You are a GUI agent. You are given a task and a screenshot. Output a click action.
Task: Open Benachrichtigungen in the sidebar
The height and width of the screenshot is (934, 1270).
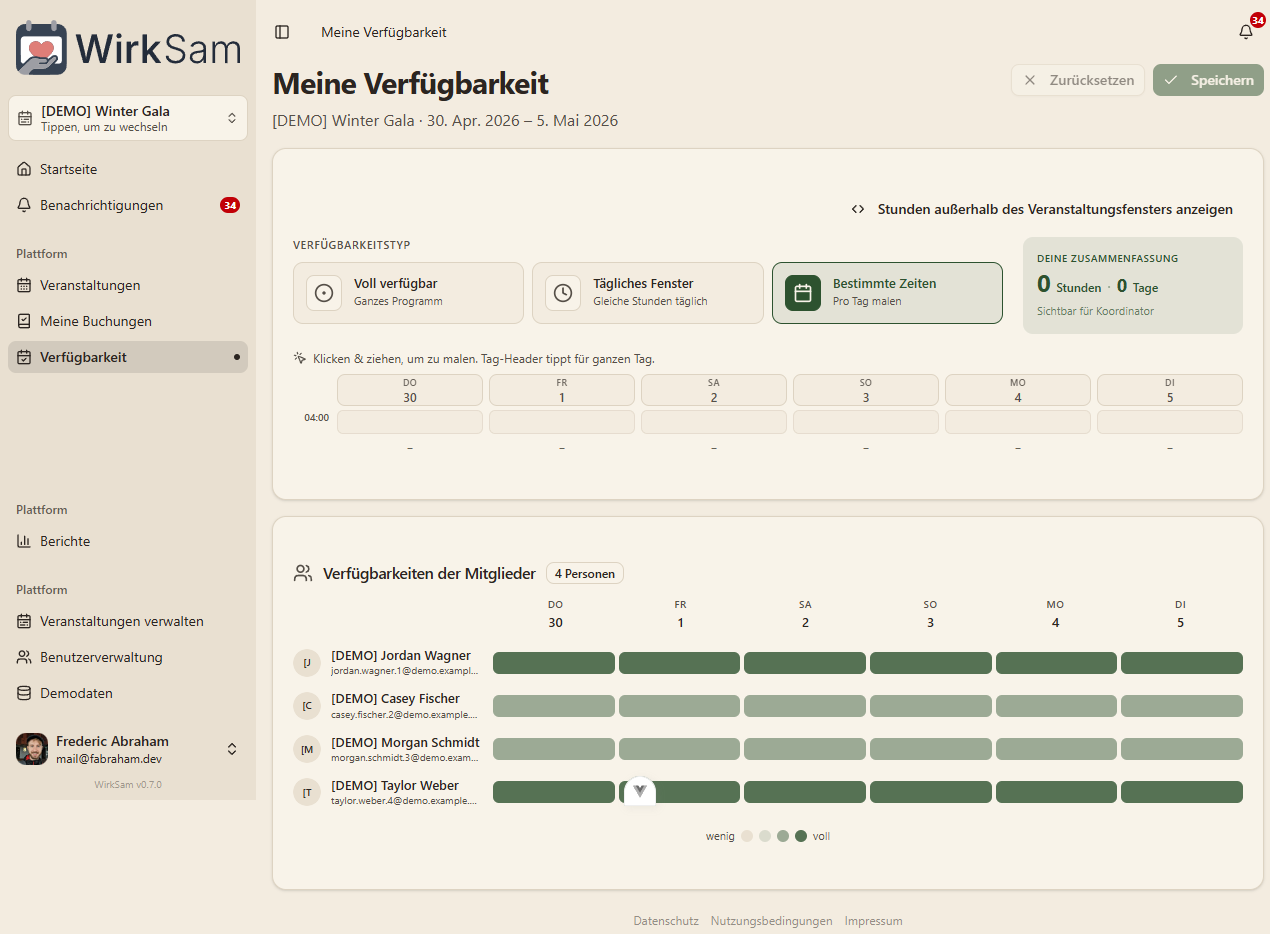coord(128,205)
